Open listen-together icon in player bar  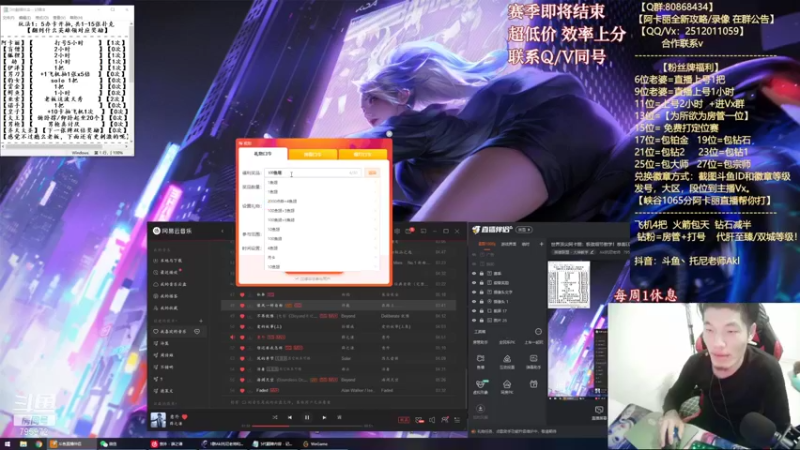point(445,420)
